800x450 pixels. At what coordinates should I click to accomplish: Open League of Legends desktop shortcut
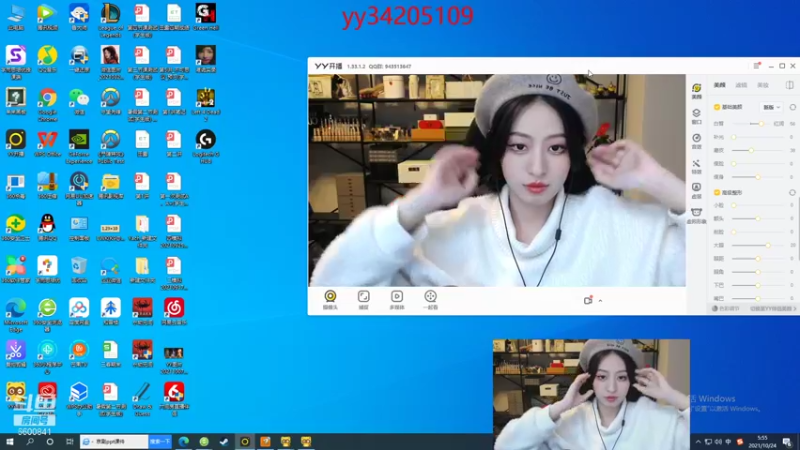(x=111, y=20)
